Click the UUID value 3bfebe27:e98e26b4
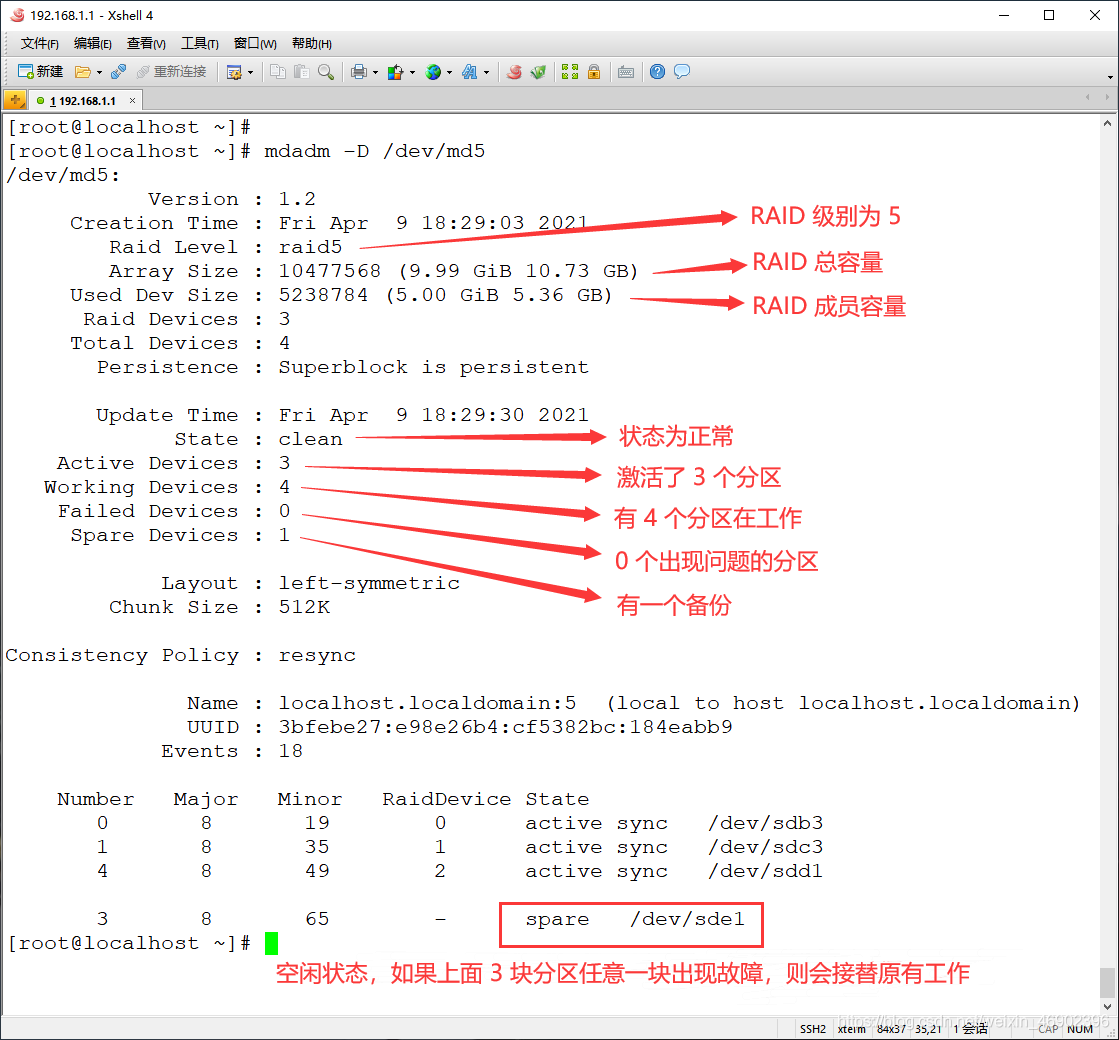Viewport: 1119px width, 1040px height. 505,727
